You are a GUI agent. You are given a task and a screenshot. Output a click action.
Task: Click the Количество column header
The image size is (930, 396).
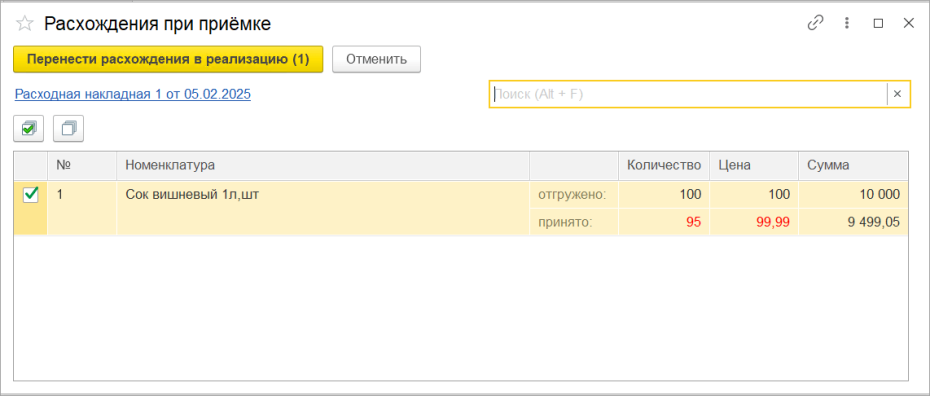[x=664, y=165]
